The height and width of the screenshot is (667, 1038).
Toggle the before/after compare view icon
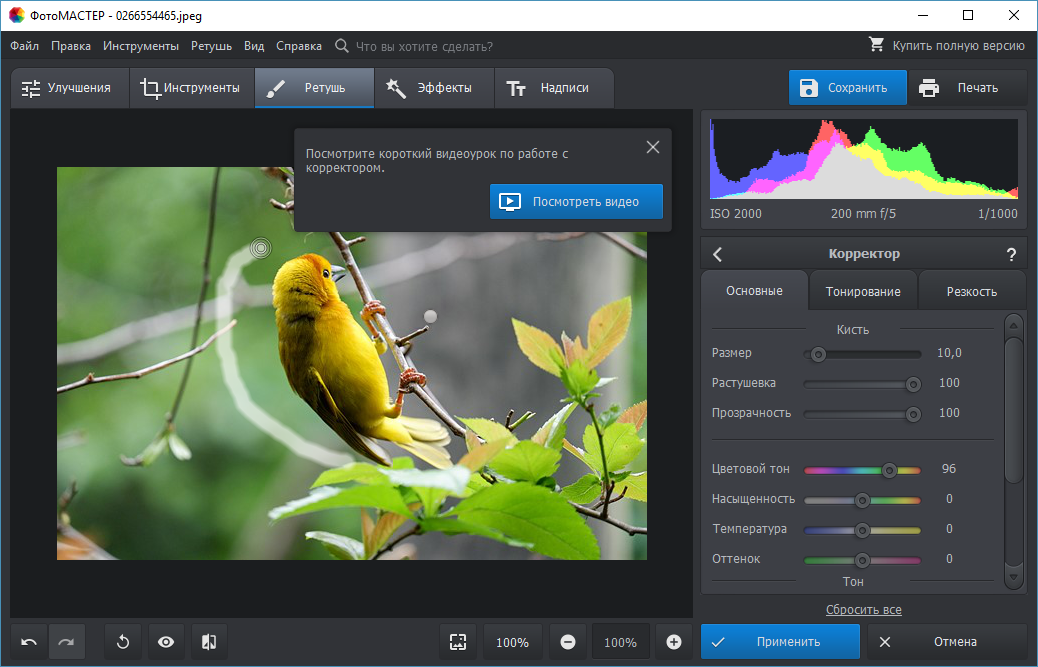[x=209, y=642]
